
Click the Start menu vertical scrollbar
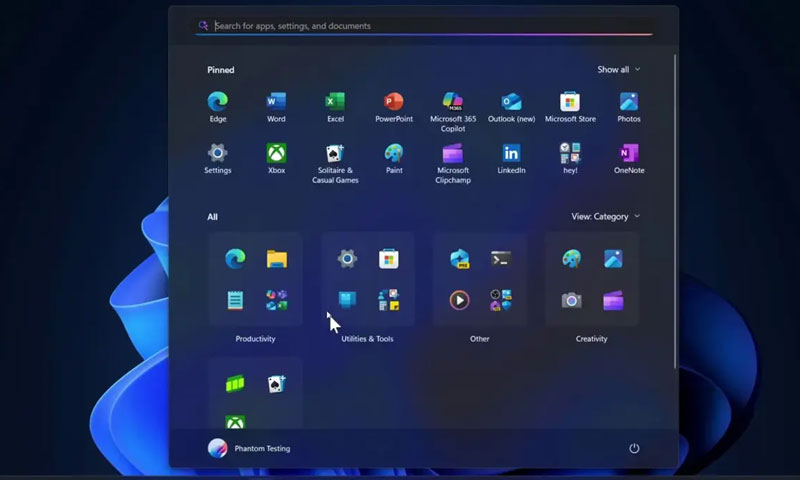tap(676, 212)
